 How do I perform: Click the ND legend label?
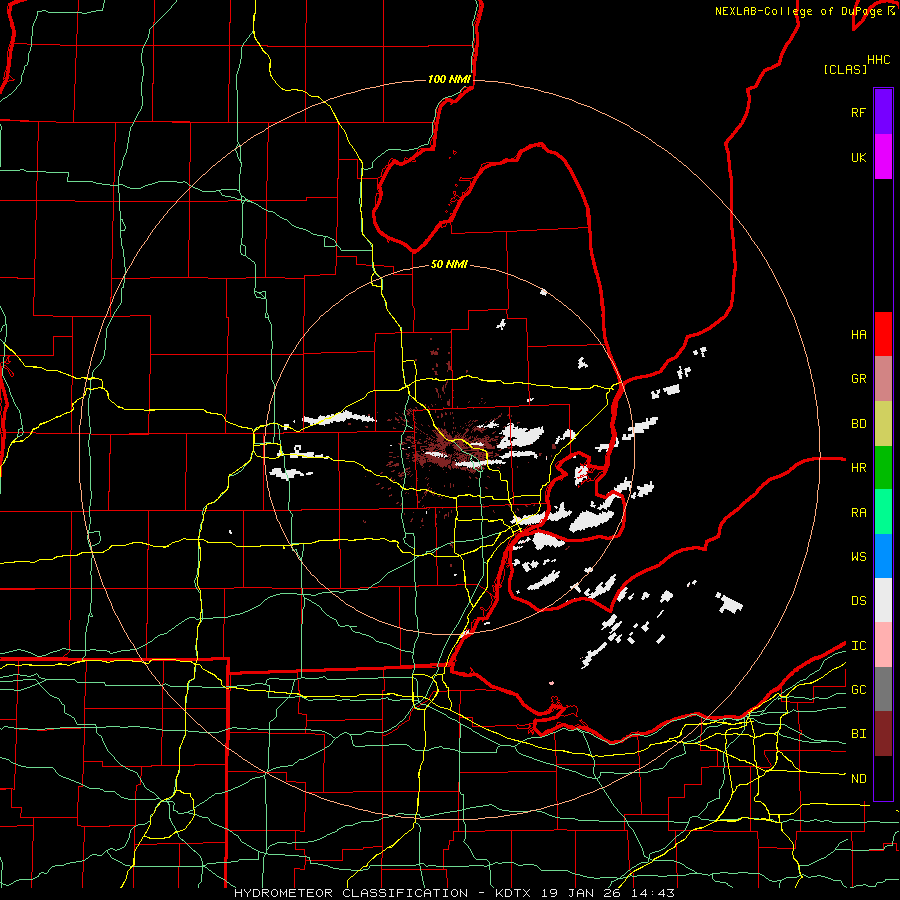point(859,779)
